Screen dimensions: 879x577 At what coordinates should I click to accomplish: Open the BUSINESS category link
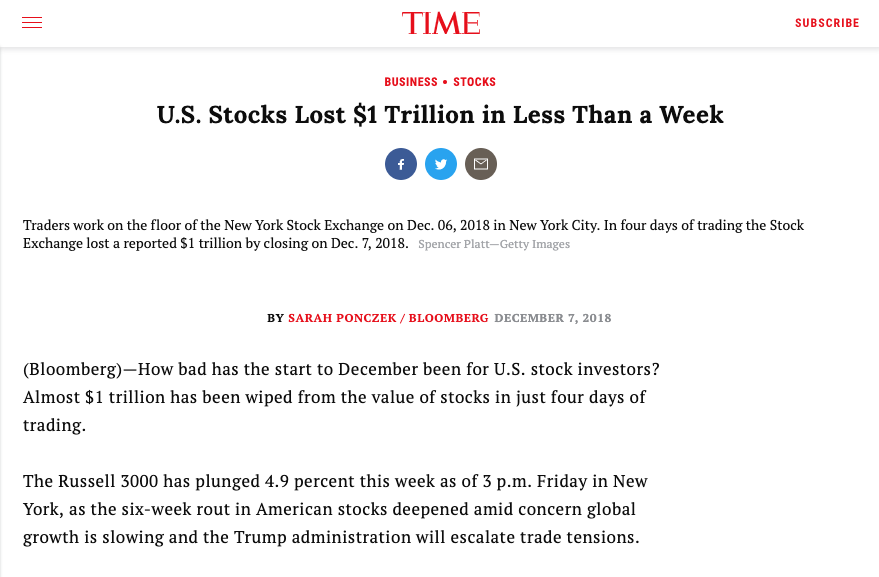pos(410,82)
